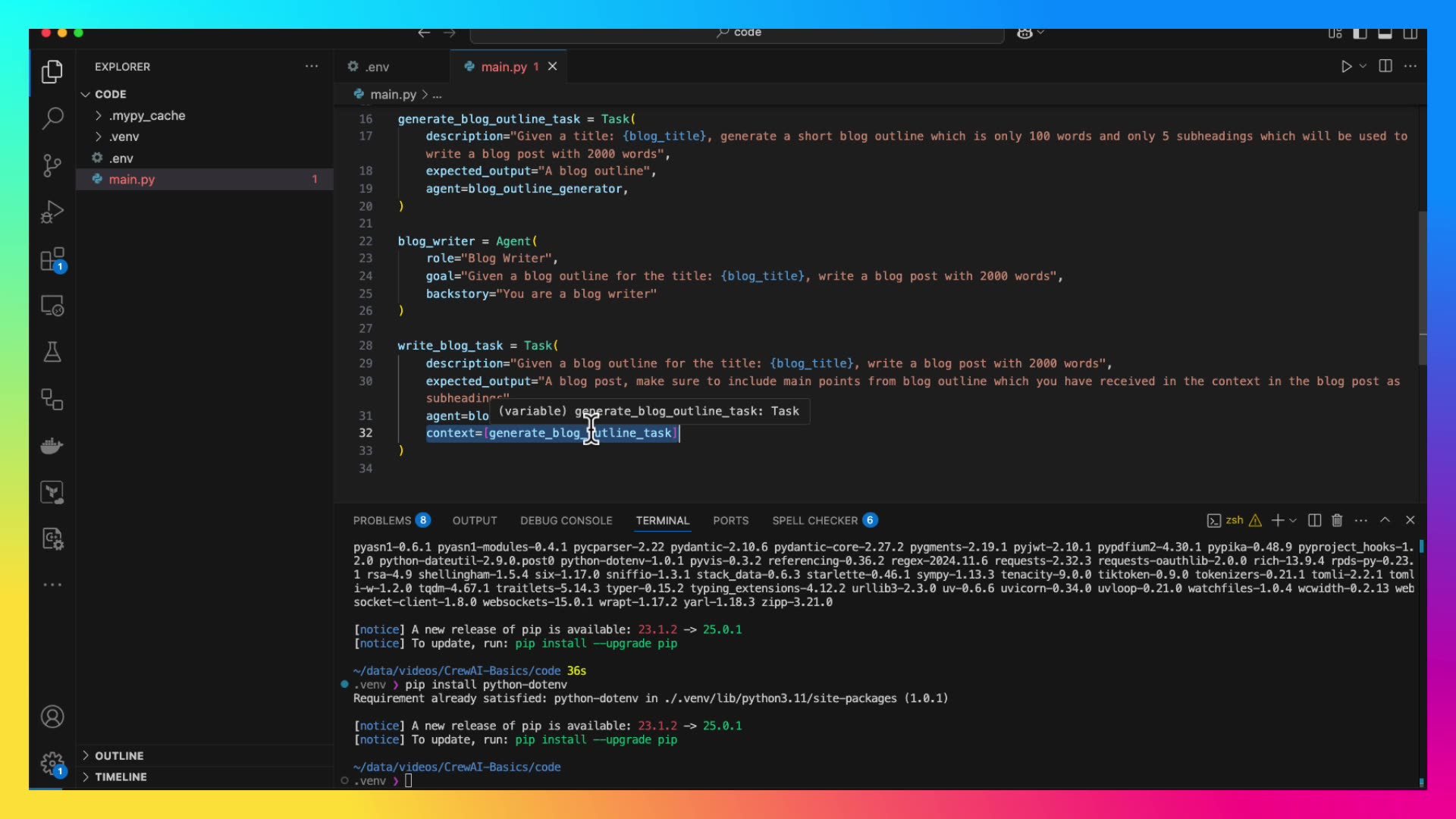This screenshot has height=819, width=1456.
Task: Kill terminal with trash icon
Action: [1337, 520]
